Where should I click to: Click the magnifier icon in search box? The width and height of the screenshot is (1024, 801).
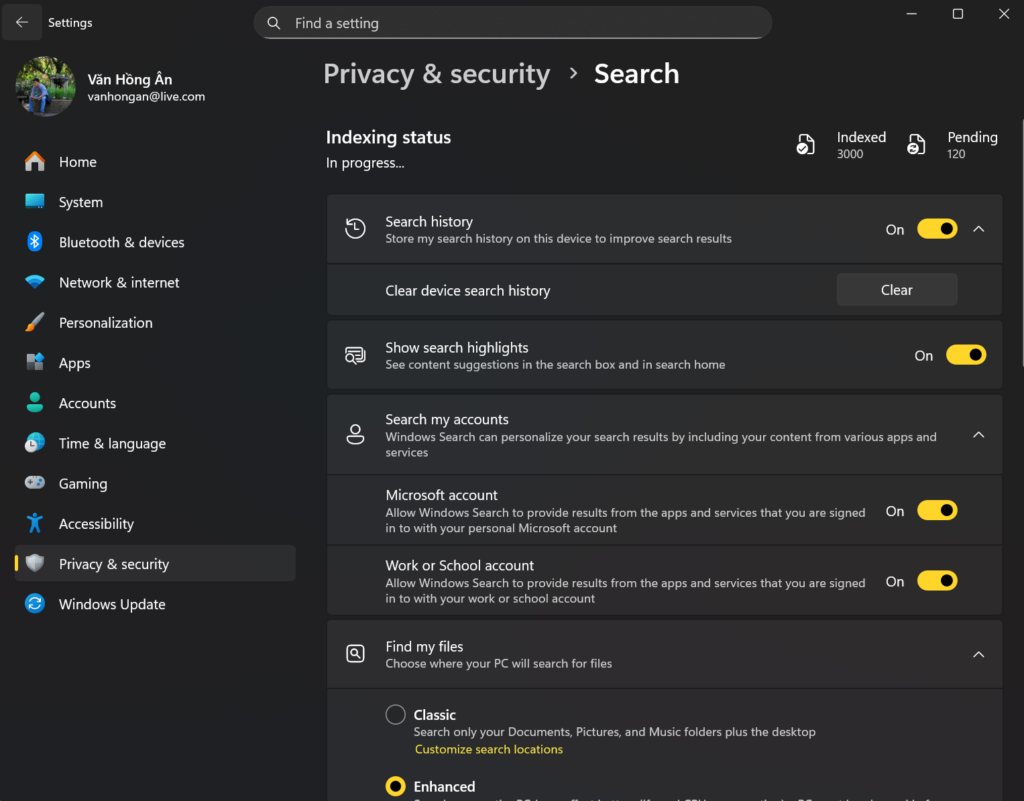pos(274,23)
